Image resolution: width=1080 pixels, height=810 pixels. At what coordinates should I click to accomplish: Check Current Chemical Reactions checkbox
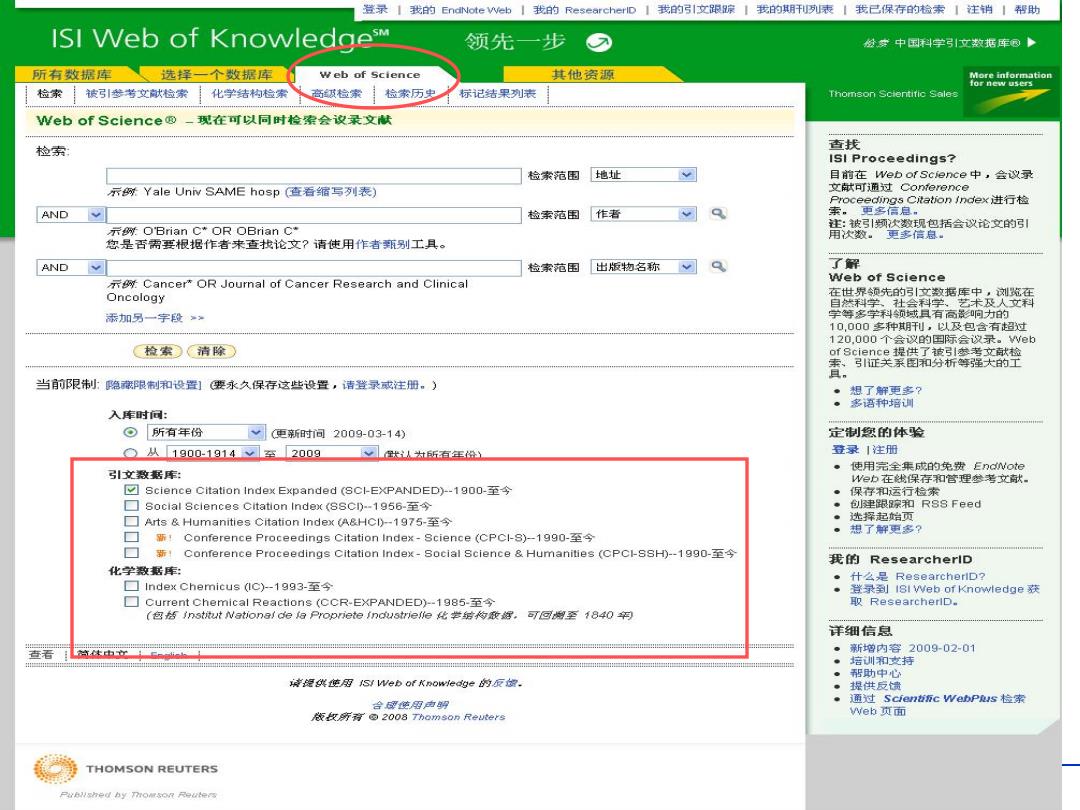[131, 602]
